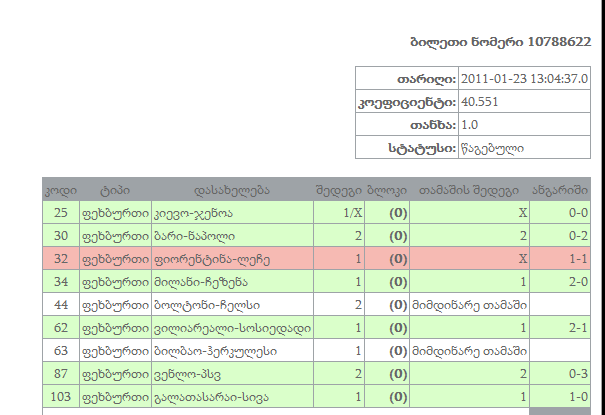The height and width of the screenshot is (415, 605).
Task: Click the 'კოდი' column header
Action: click(61, 190)
